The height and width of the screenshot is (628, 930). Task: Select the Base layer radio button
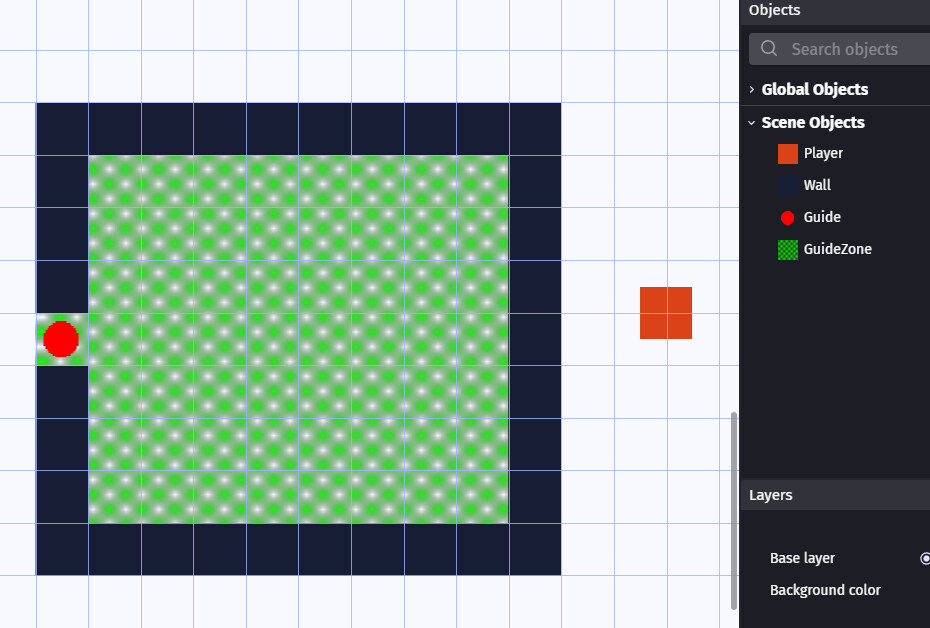(x=925, y=558)
